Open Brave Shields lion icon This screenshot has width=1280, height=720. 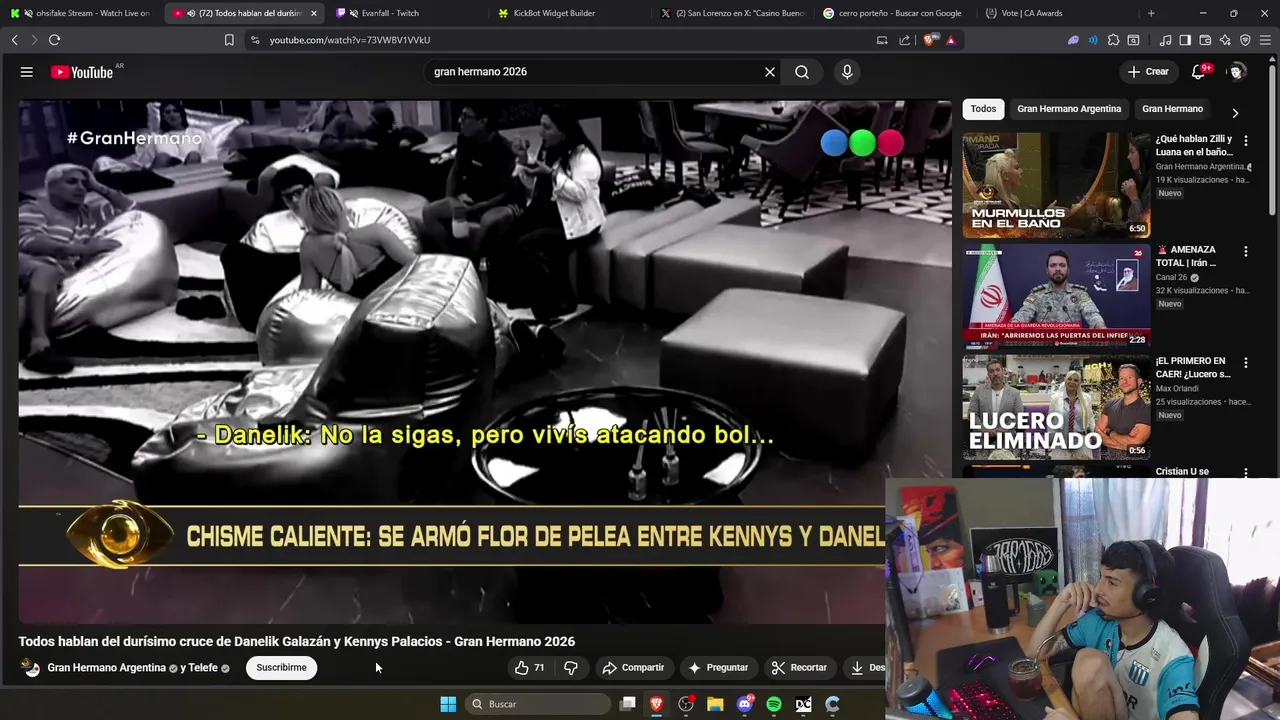(930, 40)
